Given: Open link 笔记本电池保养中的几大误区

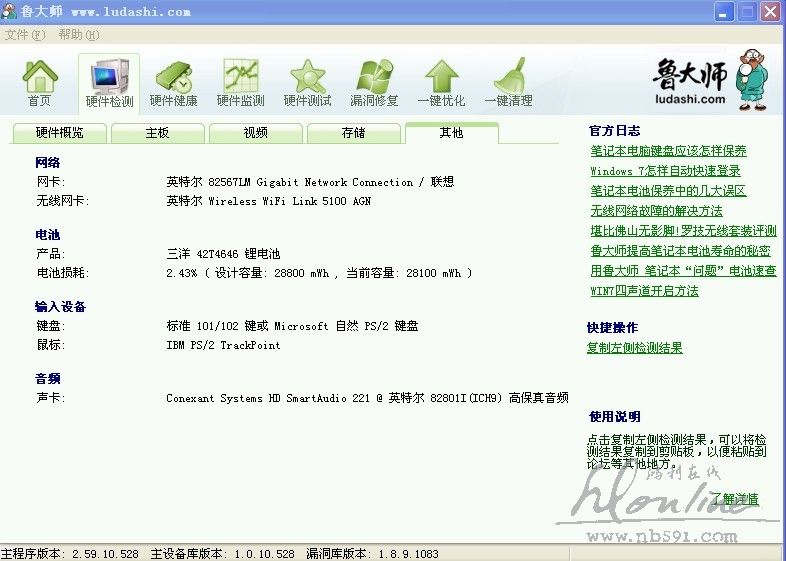Looking at the screenshot, I should 668,191.
